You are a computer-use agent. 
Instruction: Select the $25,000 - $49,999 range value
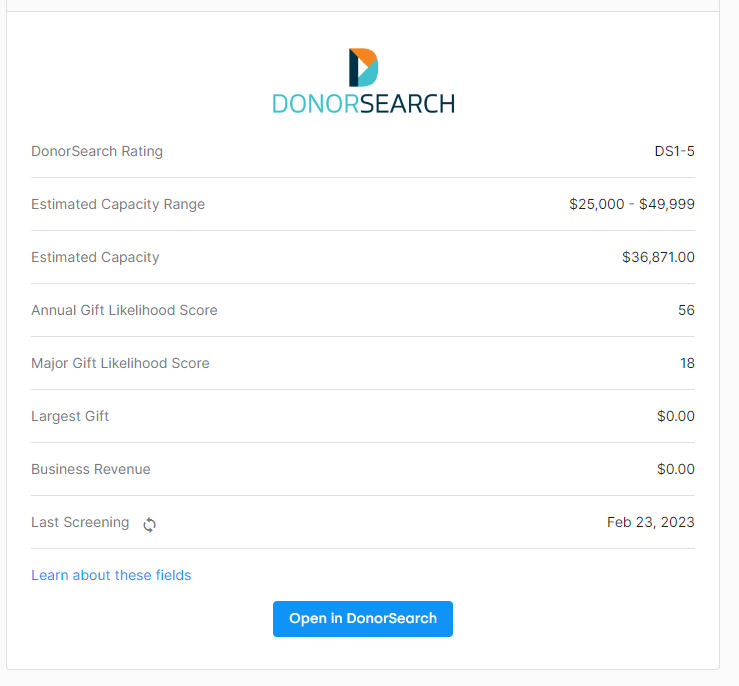[632, 204]
